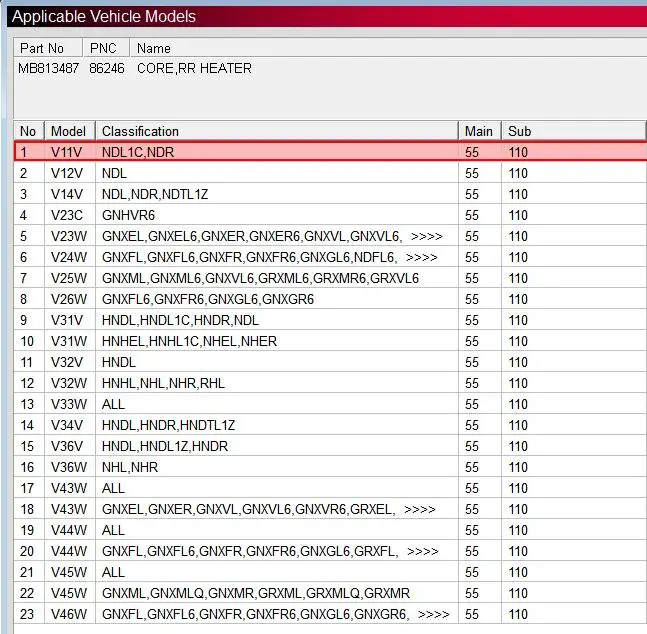Select part number MB813487

(x=48, y=68)
